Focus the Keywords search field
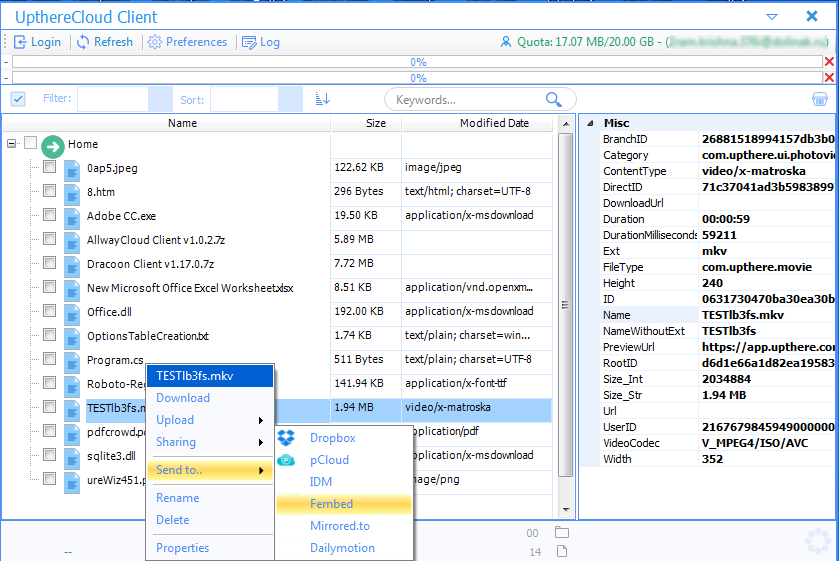The width and height of the screenshot is (839, 561). tap(466, 100)
